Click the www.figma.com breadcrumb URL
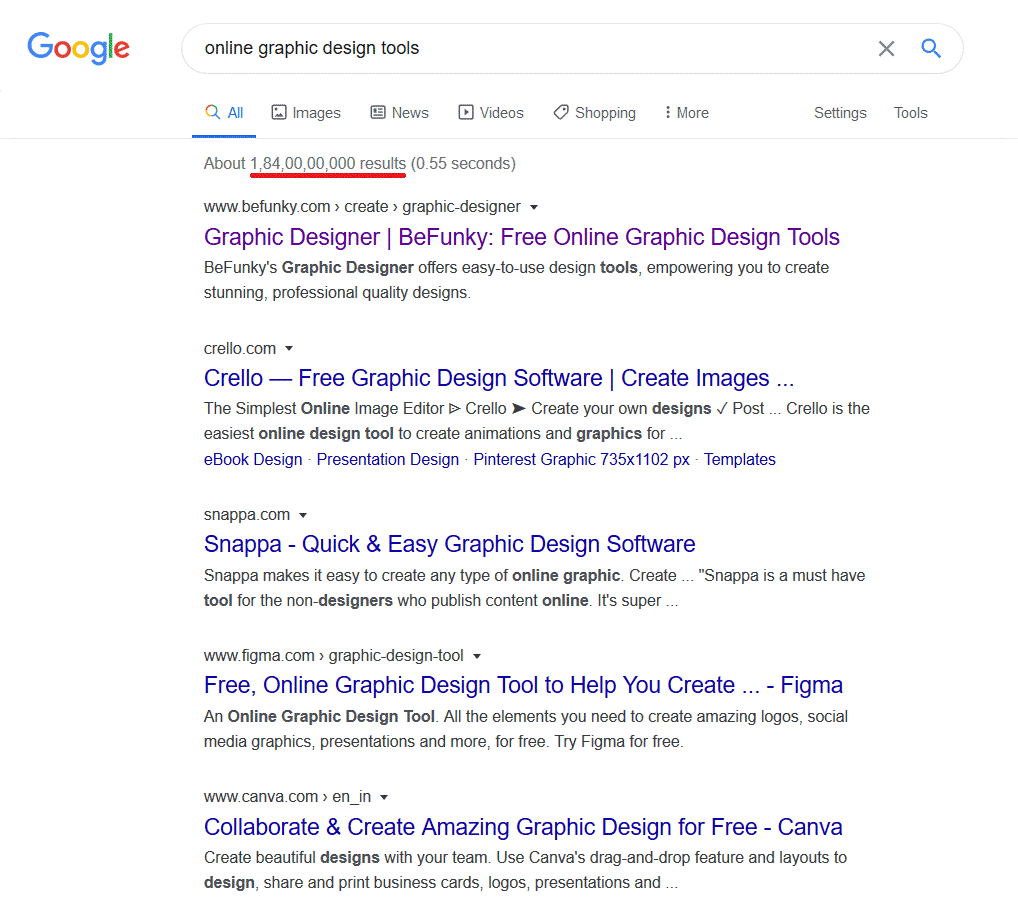Screen dimensions: 1018x918 [334, 656]
